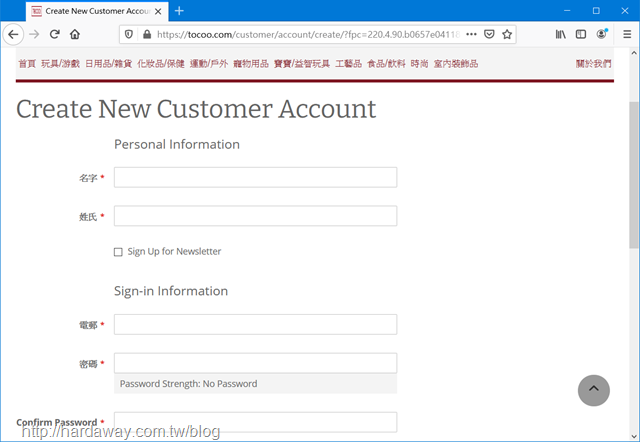Bookmark this page with star icon
This screenshot has width=640, height=442.
click(507, 34)
